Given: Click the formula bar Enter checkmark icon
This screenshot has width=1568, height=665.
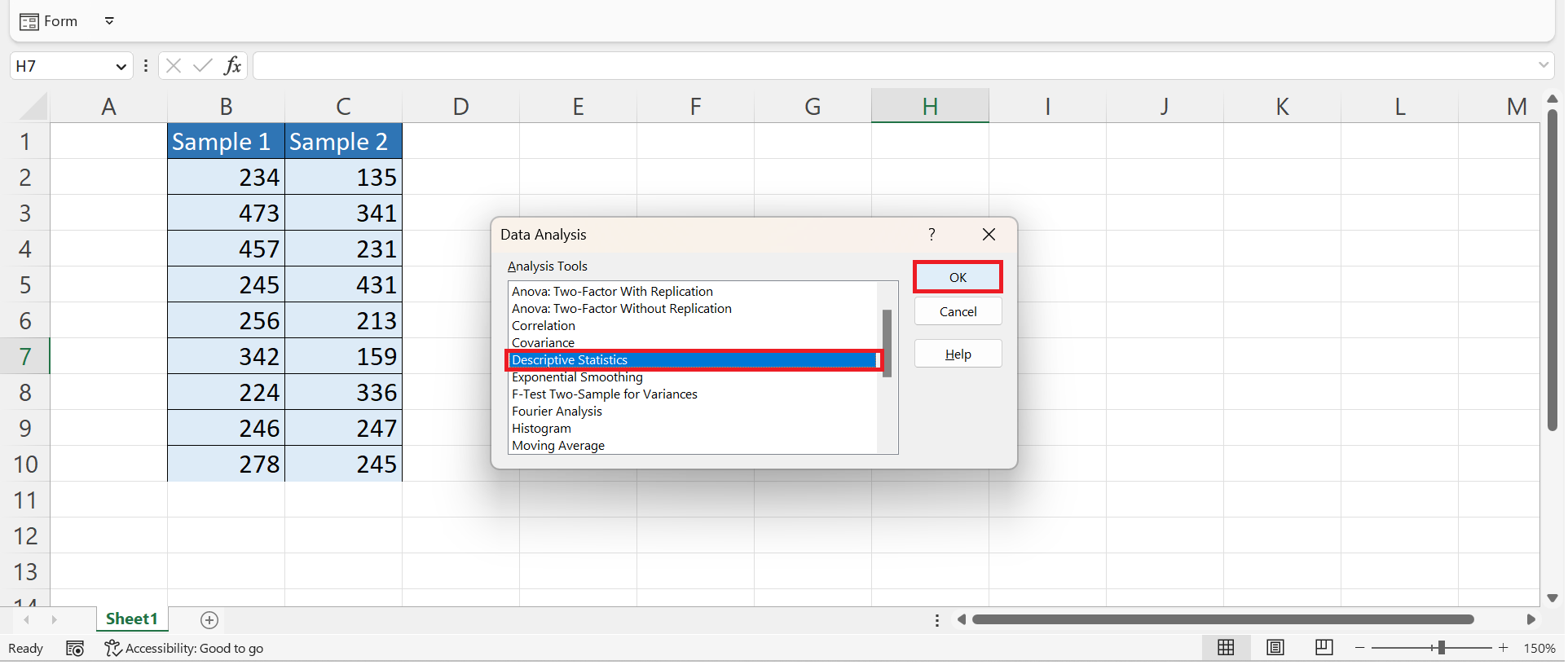Looking at the screenshot, I should [x=202, y=66].
